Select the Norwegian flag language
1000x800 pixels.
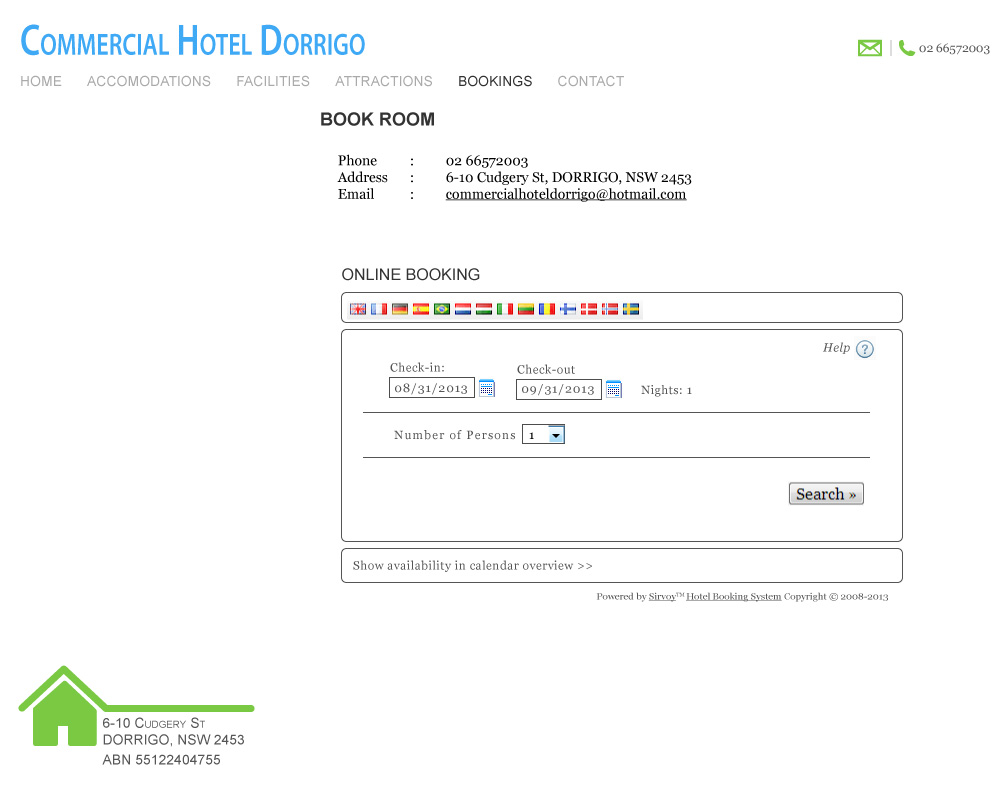610,309
